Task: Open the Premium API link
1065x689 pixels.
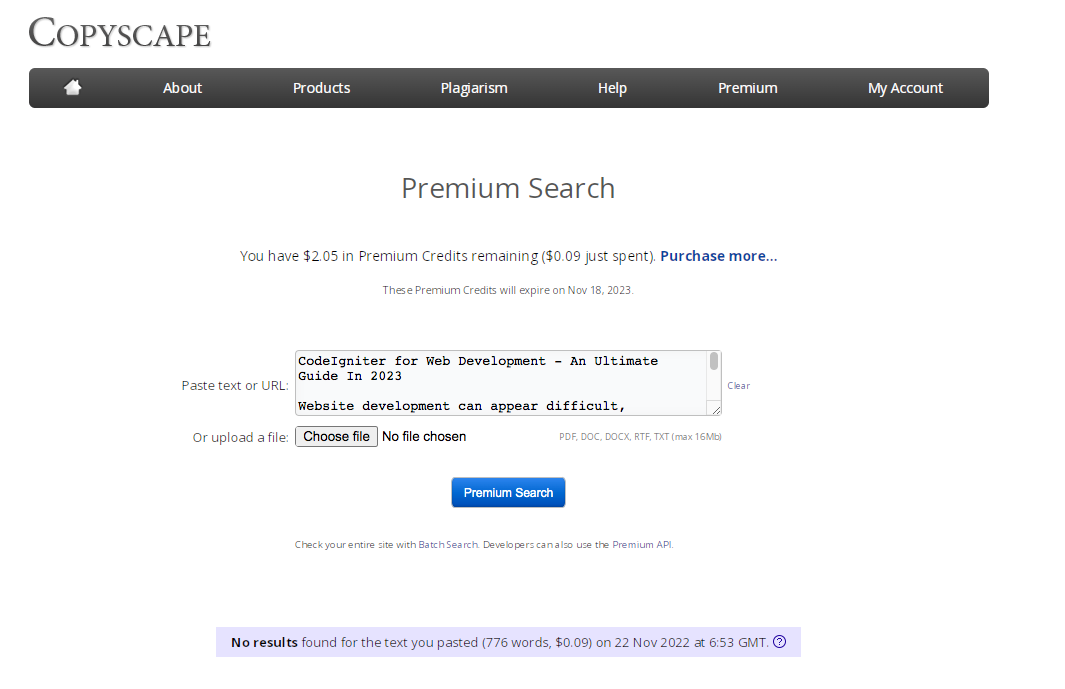Action: pos(642,544)
